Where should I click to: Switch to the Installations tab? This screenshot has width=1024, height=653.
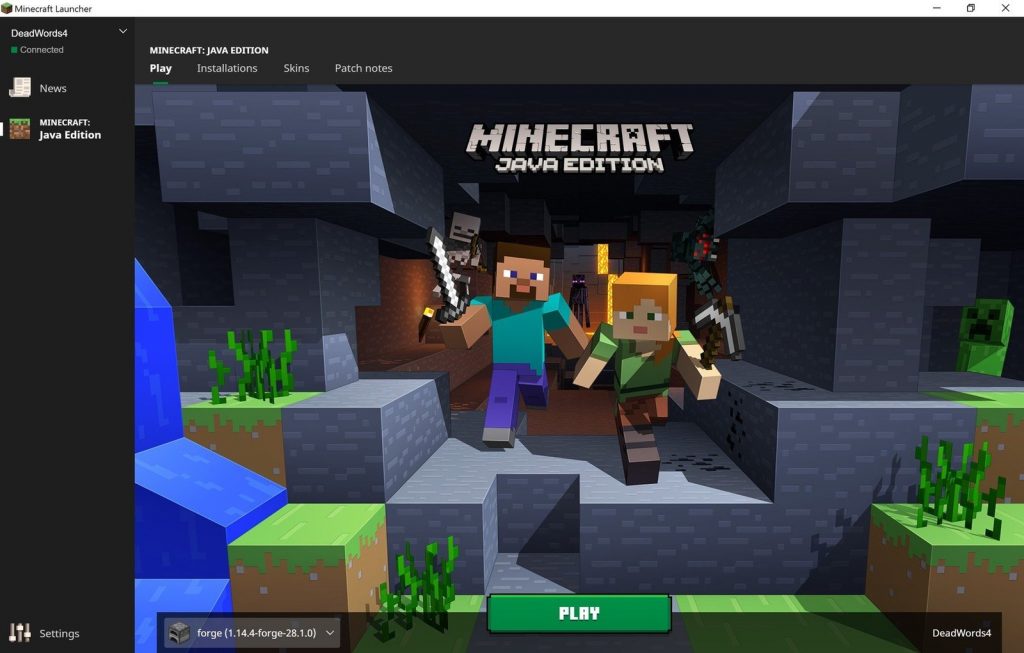coord(227,68)
